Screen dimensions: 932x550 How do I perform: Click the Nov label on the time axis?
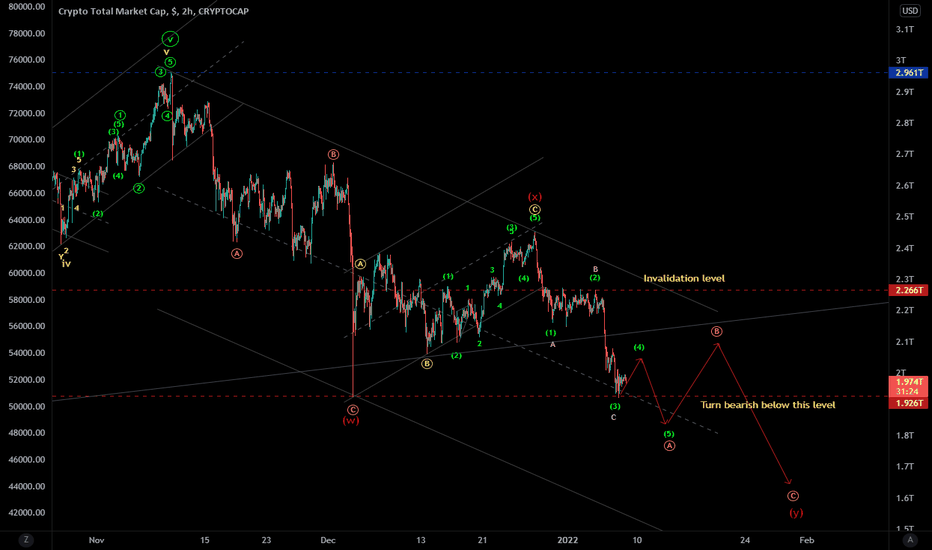(96, 540)
